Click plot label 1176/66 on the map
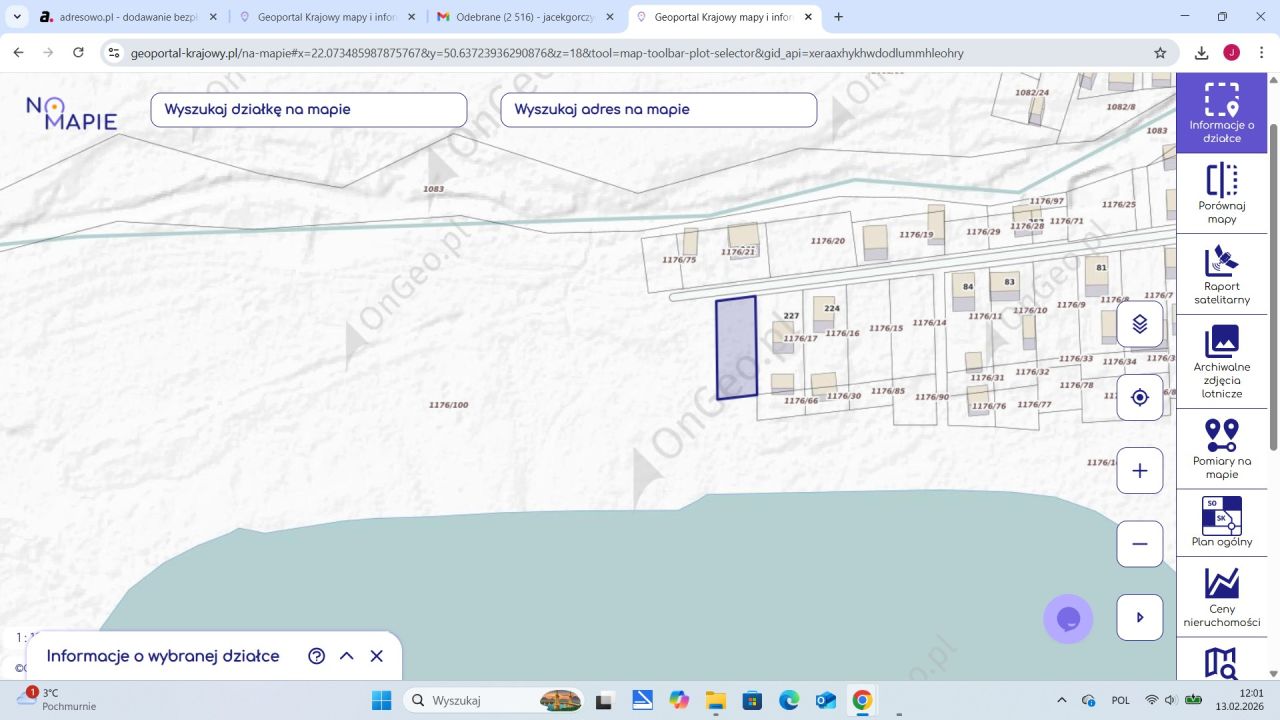This screenshot has height=720, width=1280. [x=801, y=401]
